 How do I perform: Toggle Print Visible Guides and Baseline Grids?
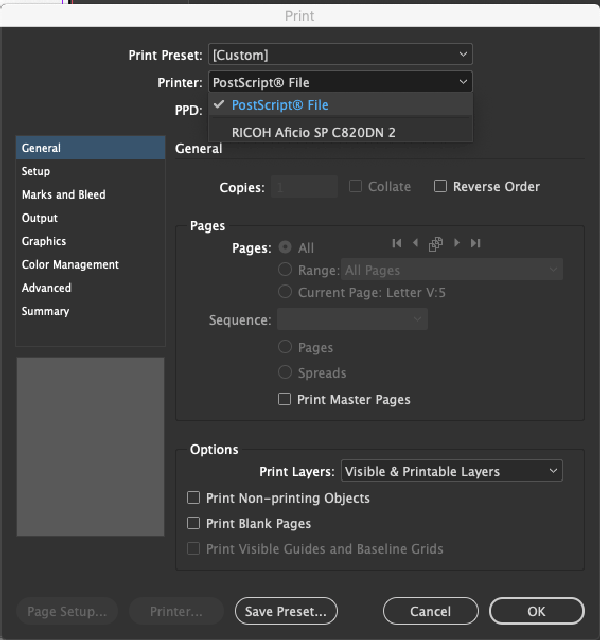(193, 549)
